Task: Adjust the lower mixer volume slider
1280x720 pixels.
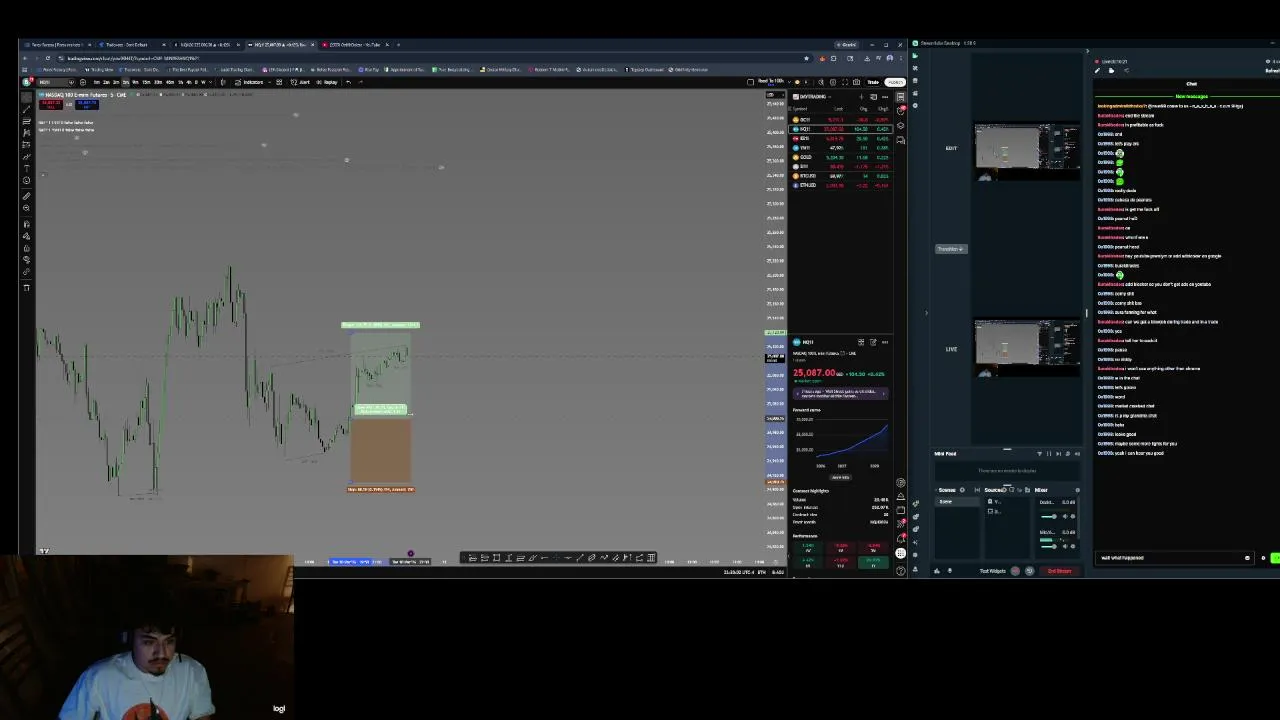Action: tap(1049, 545)
